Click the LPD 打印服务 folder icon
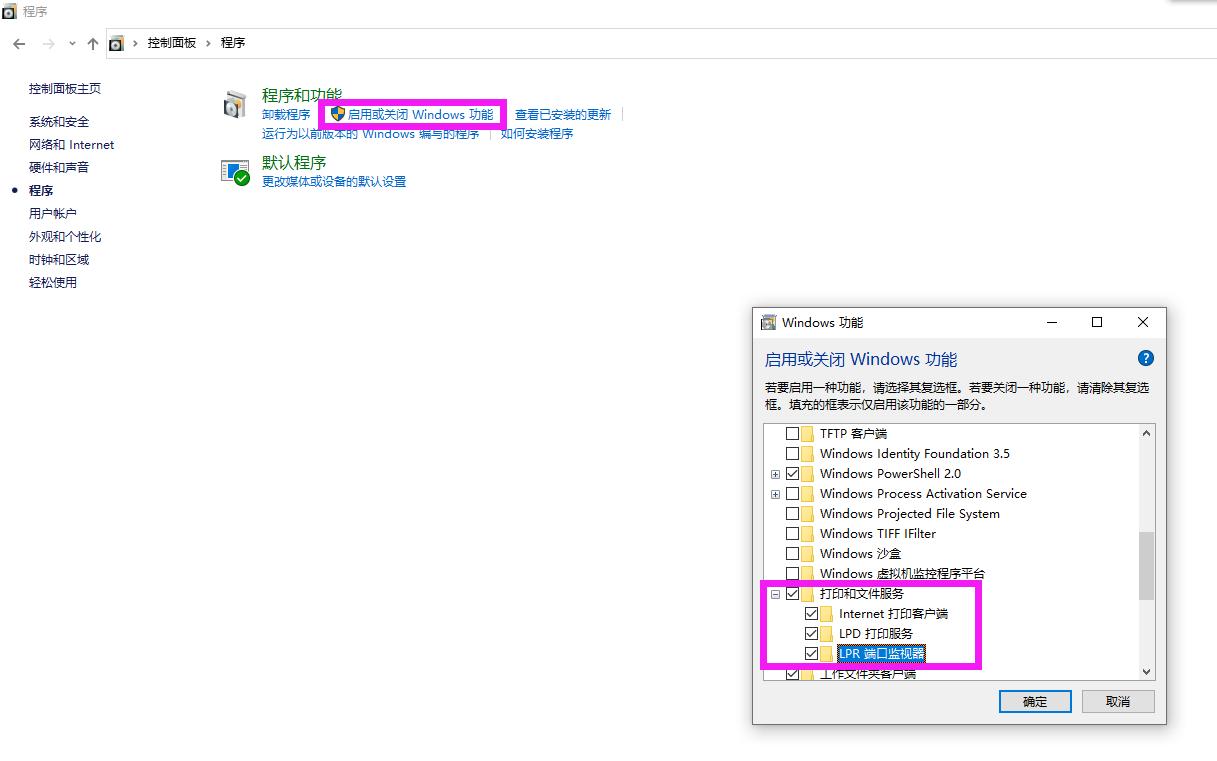The width and height of the screenshot is (1217, 761). pos(826,634)
